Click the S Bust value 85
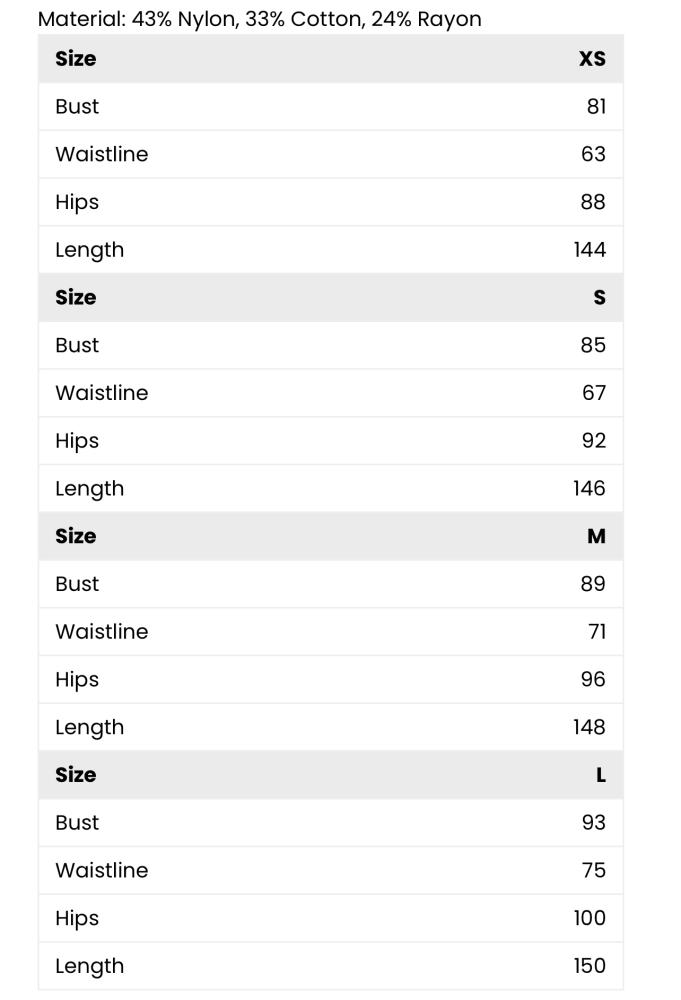The width and height of the screenshot is (681, 1000). [x=593, y=345]
